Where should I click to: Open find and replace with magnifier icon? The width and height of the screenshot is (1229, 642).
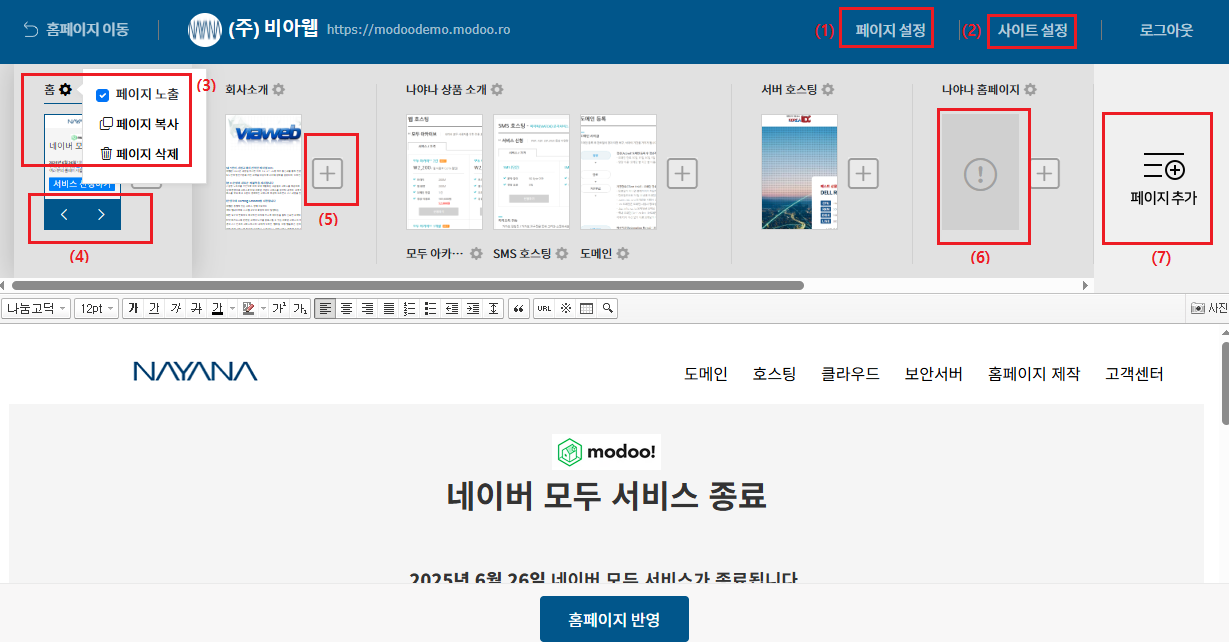607,308
